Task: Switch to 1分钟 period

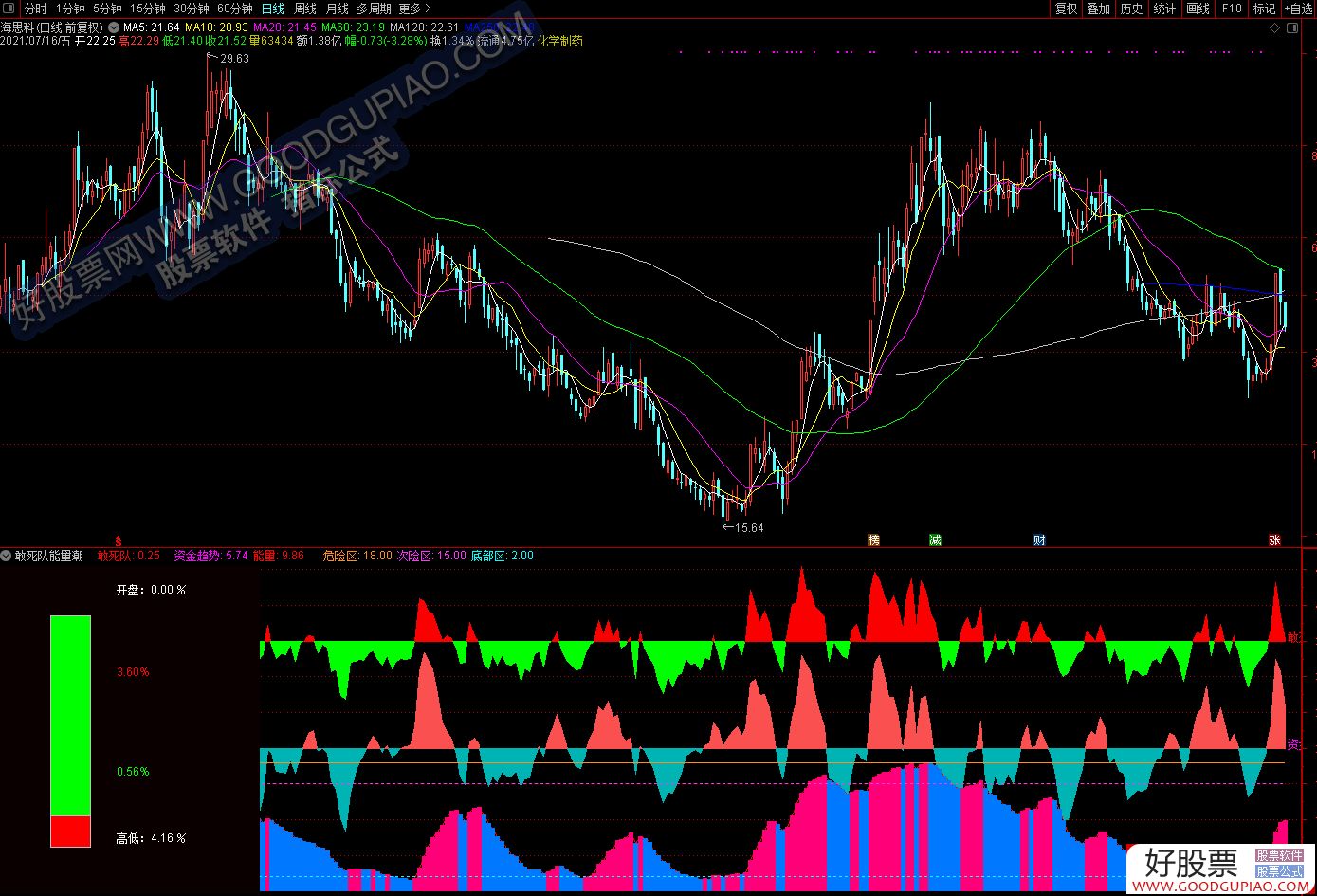Action: 70,9
